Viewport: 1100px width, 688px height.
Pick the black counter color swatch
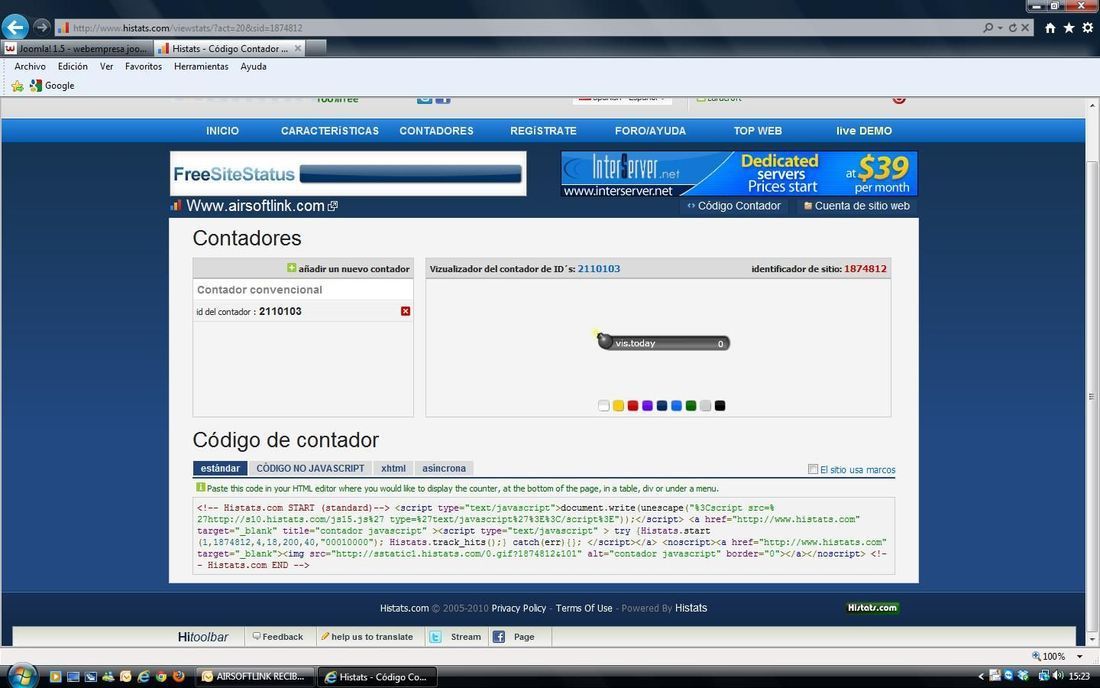pyautogui.click(x=720, y=405)
